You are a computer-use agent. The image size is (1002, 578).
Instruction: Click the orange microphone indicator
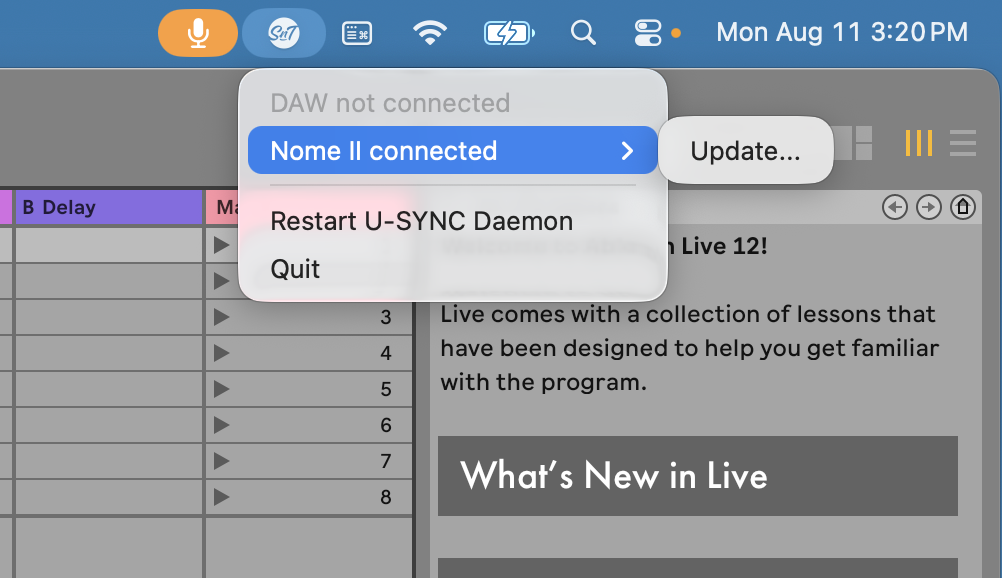point(198,33)
